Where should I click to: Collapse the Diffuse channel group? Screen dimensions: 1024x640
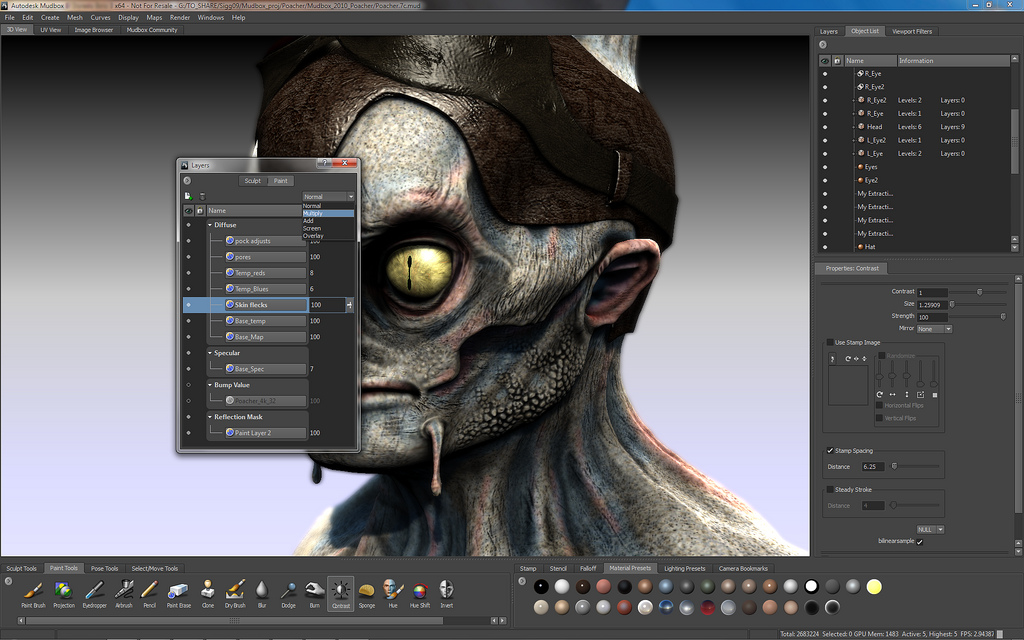(x=210, y=225)
